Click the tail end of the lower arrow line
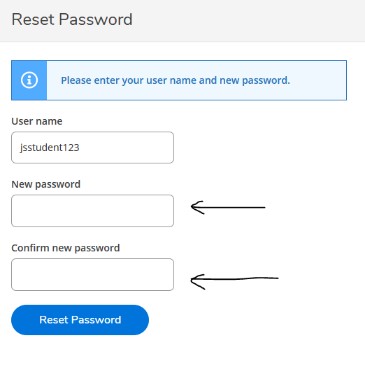The height and width of the screenshot is (383, 365). tap(277, 278)
